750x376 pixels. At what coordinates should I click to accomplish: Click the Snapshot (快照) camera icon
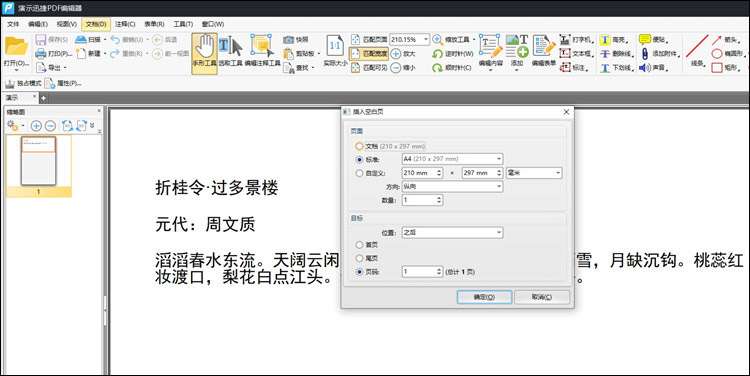tap(288, 40)
